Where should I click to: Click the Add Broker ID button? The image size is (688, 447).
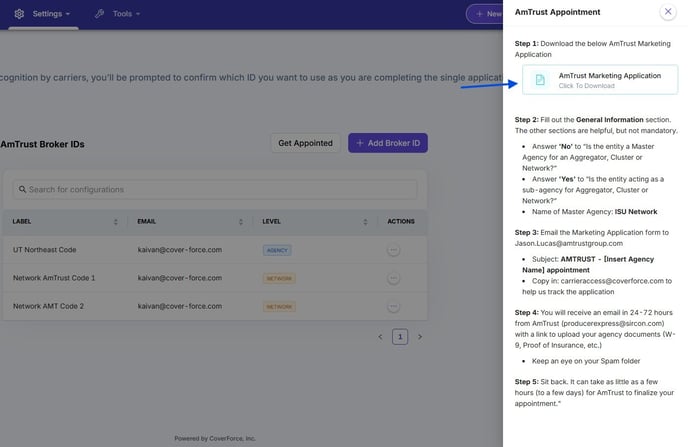tap(388, 143)
